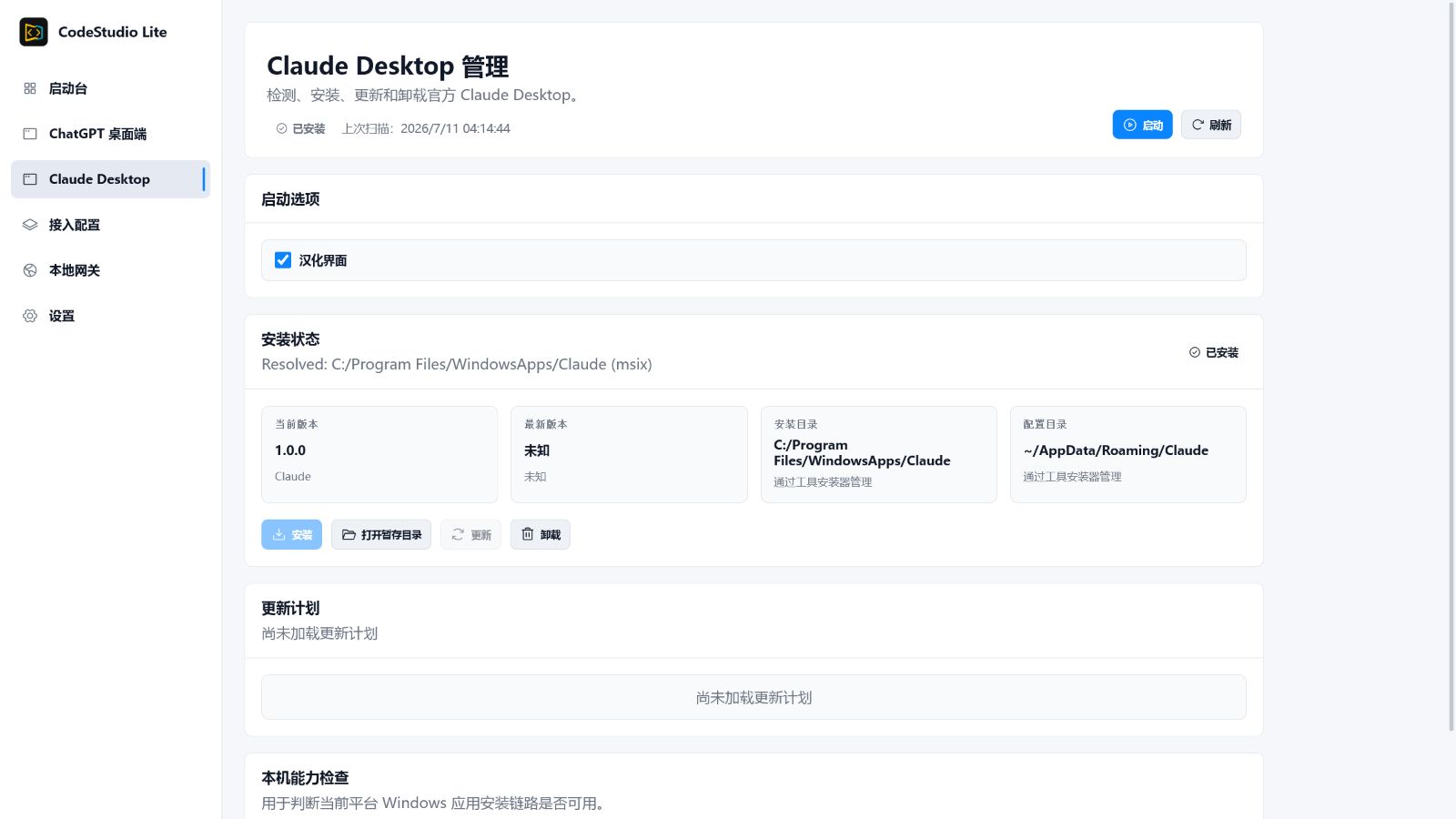
Task: Click the sync icon in 更新 button
Action: click(x=458, y=535)
